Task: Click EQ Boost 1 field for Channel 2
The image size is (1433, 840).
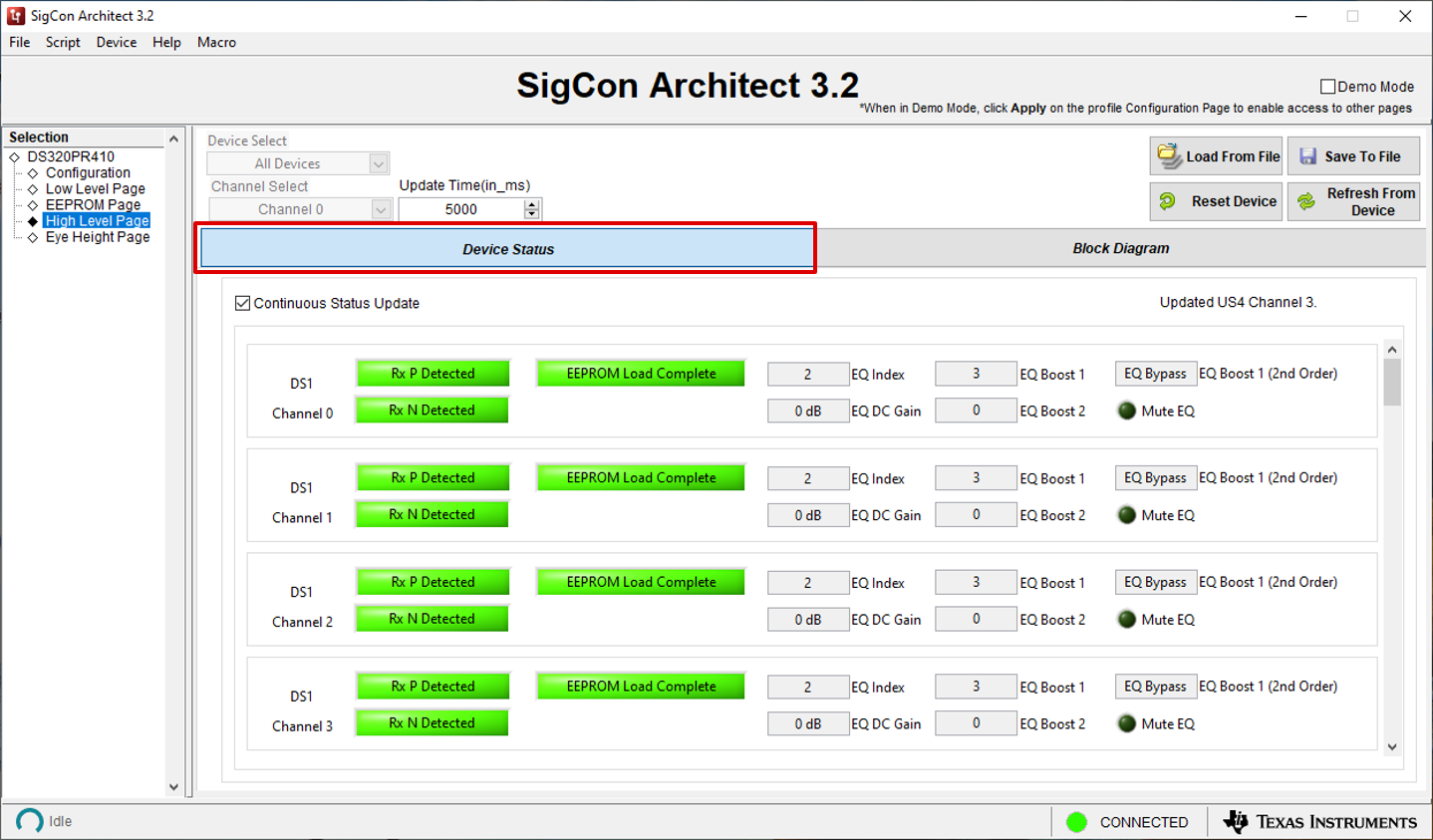Action: pos(976,582)
